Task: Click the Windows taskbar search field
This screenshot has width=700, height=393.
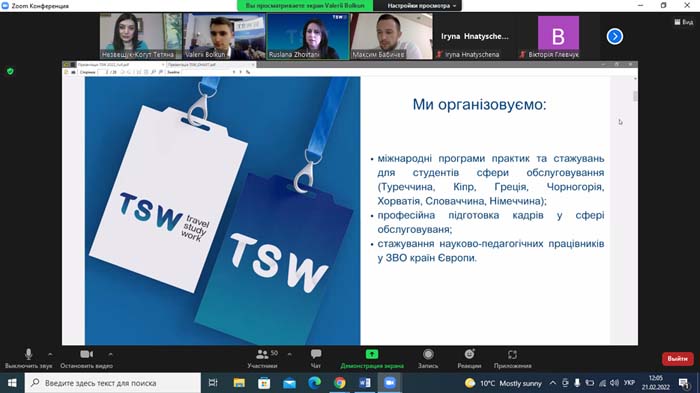Action: 112,383
